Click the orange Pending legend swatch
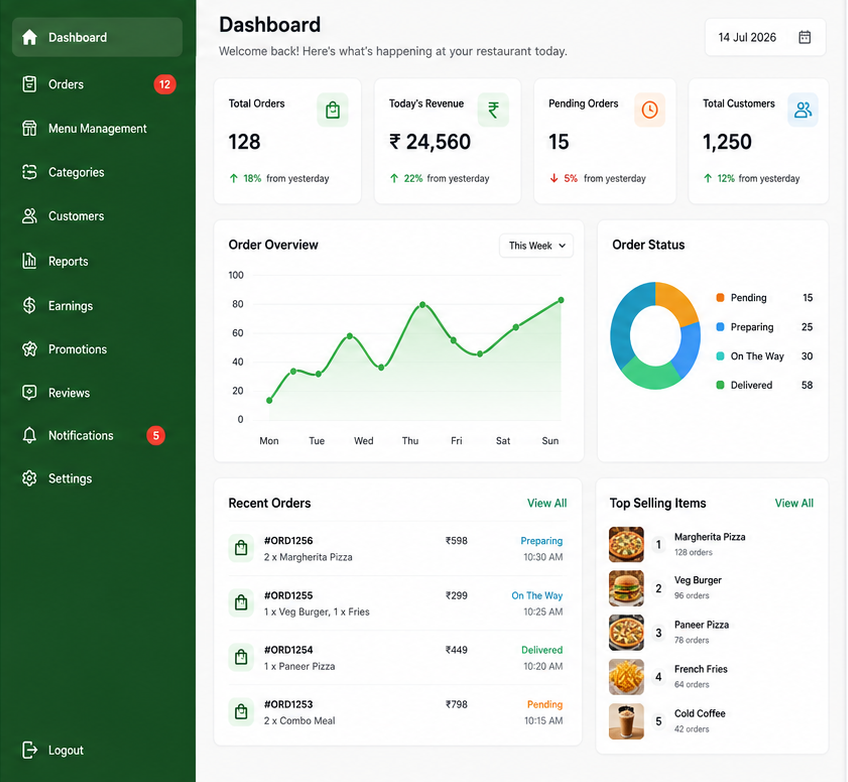848x782 pixels. click(720, 297)
